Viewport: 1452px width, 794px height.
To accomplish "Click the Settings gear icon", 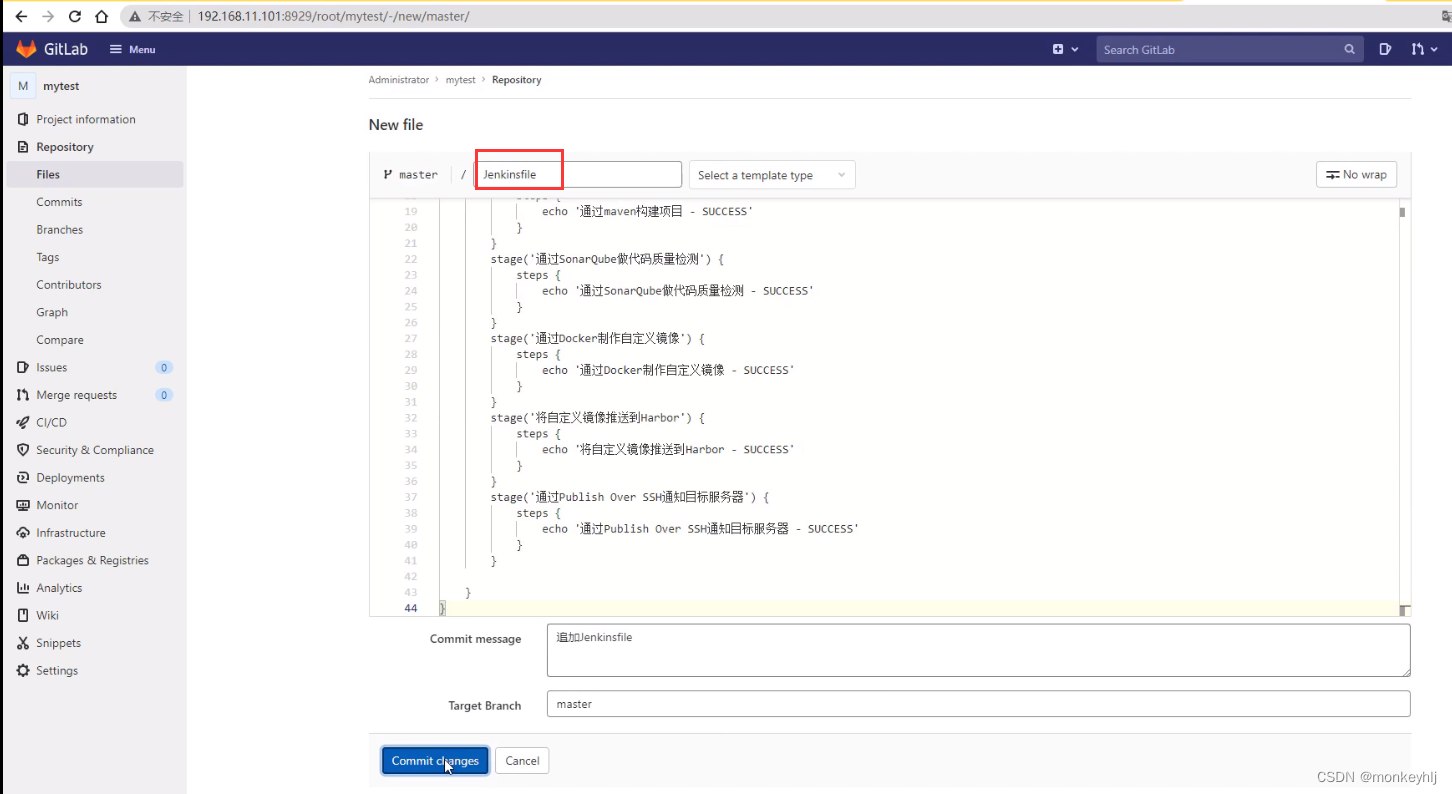I will click(x=23, y=671).
